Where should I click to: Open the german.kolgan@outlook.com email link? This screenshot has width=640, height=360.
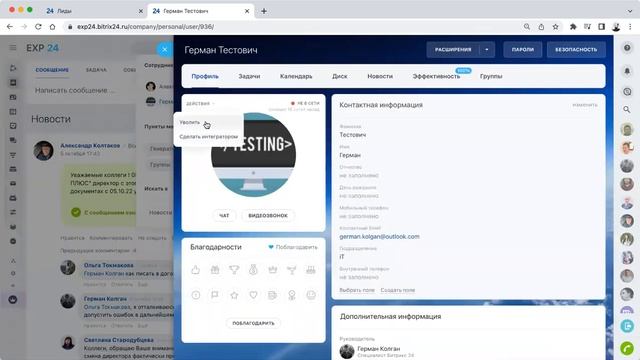click(x=379, y=236)
